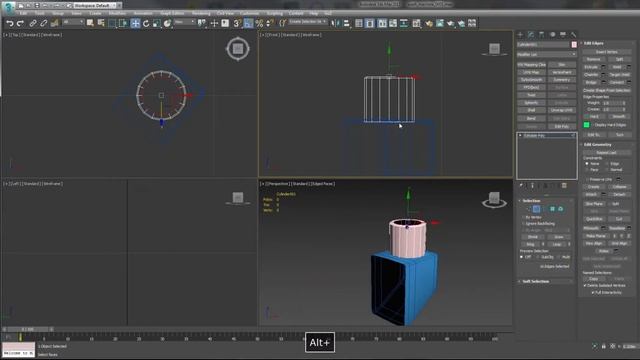This screenshot has width=640, height=360.
Task: Toggle the Full Interactivity checkbox
Action: point(593,292)
